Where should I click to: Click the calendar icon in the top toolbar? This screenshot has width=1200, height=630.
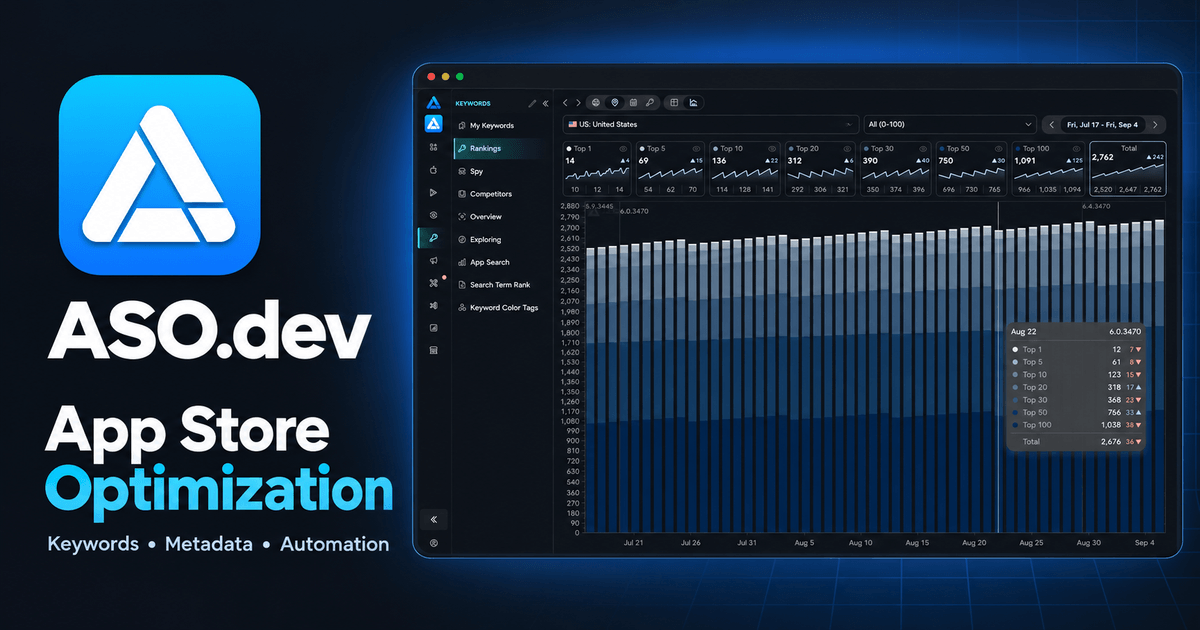point(632,102)
